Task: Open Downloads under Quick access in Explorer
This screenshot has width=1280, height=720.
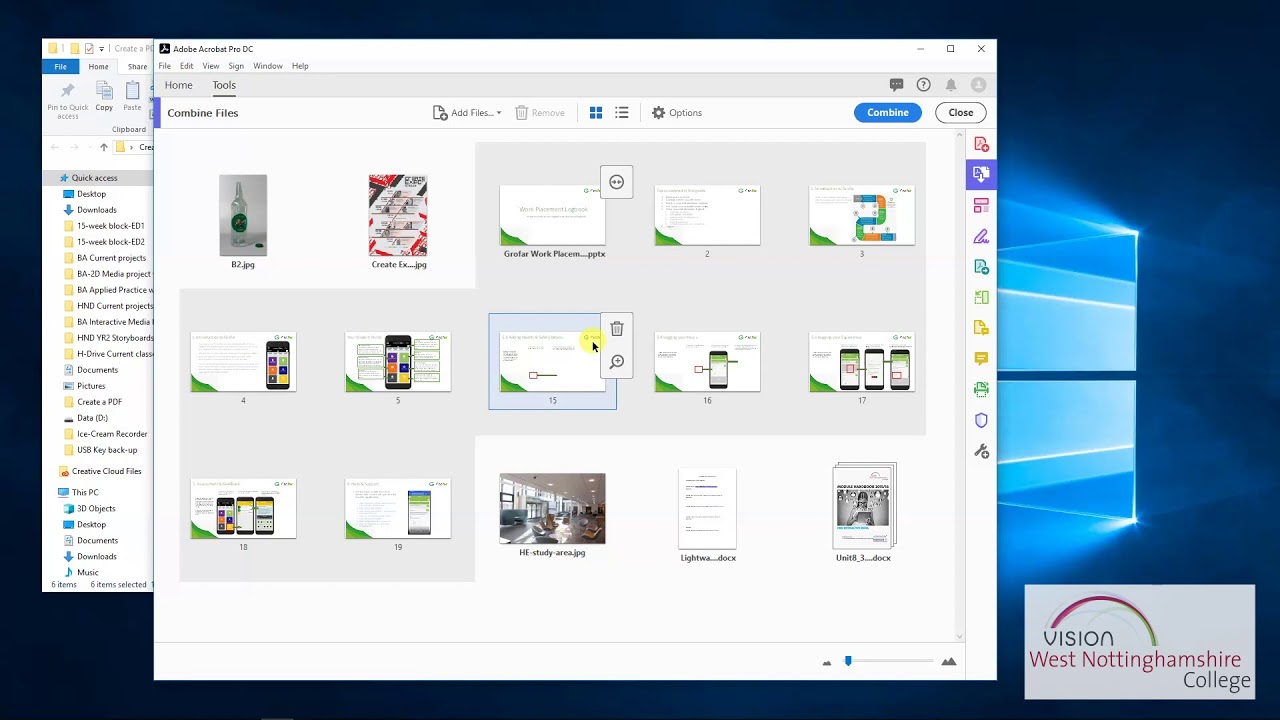Action: click(97, 210)
